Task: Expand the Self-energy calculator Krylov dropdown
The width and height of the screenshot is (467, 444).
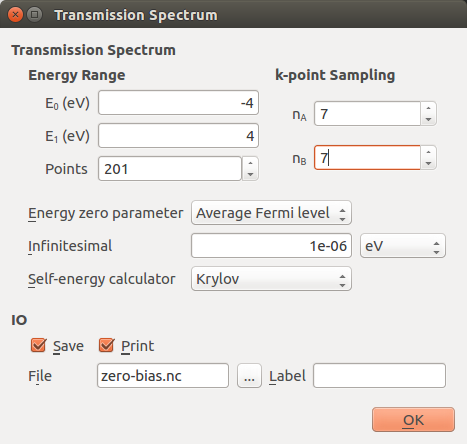Action: click(271, 279)
